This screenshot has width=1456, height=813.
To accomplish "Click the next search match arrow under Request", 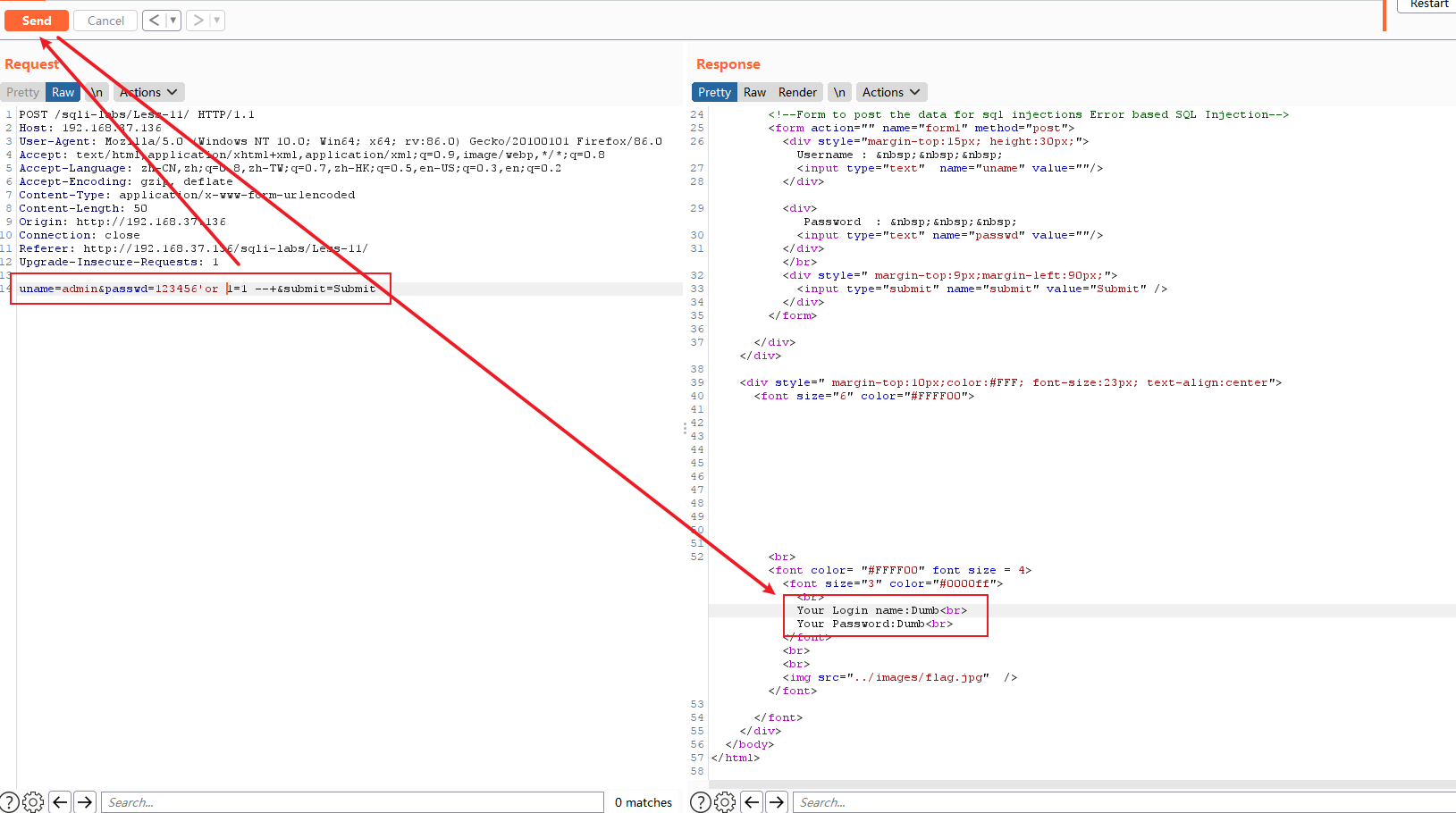I will coord(85,801).
